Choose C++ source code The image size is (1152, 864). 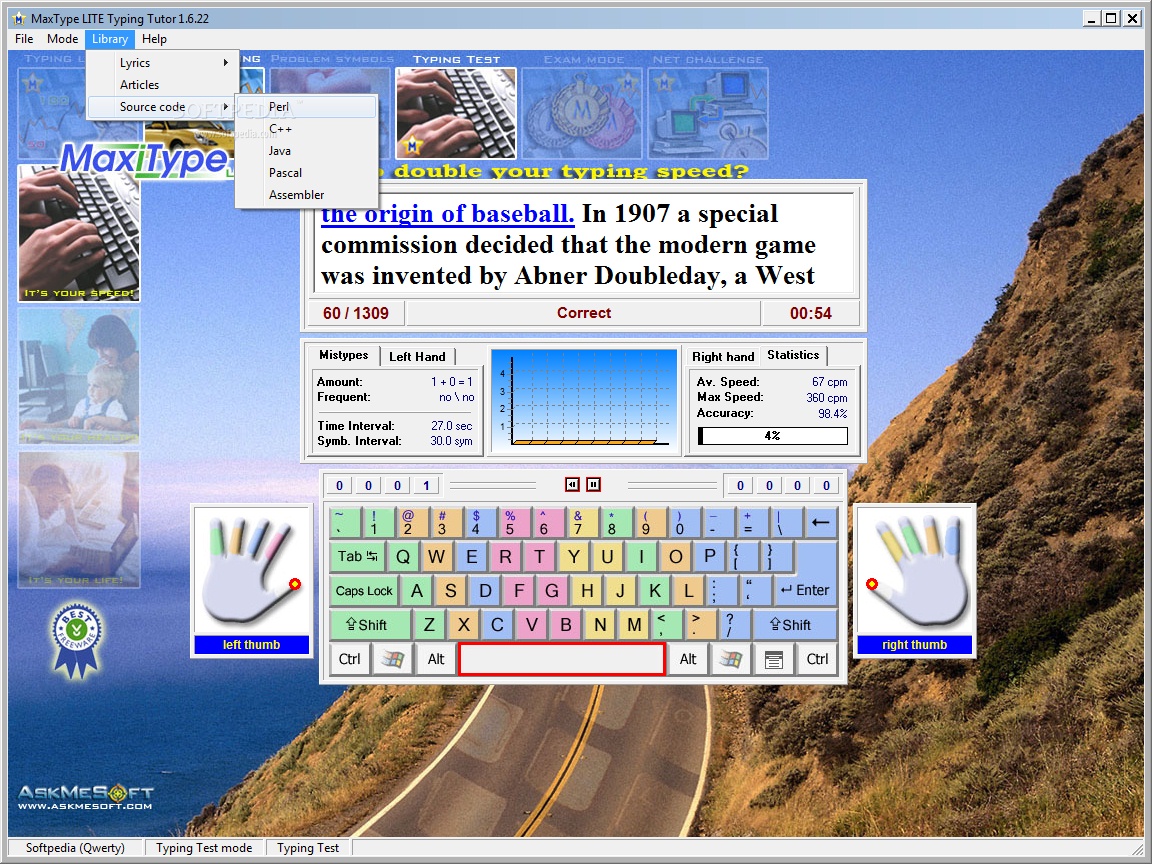click(306, 129)
